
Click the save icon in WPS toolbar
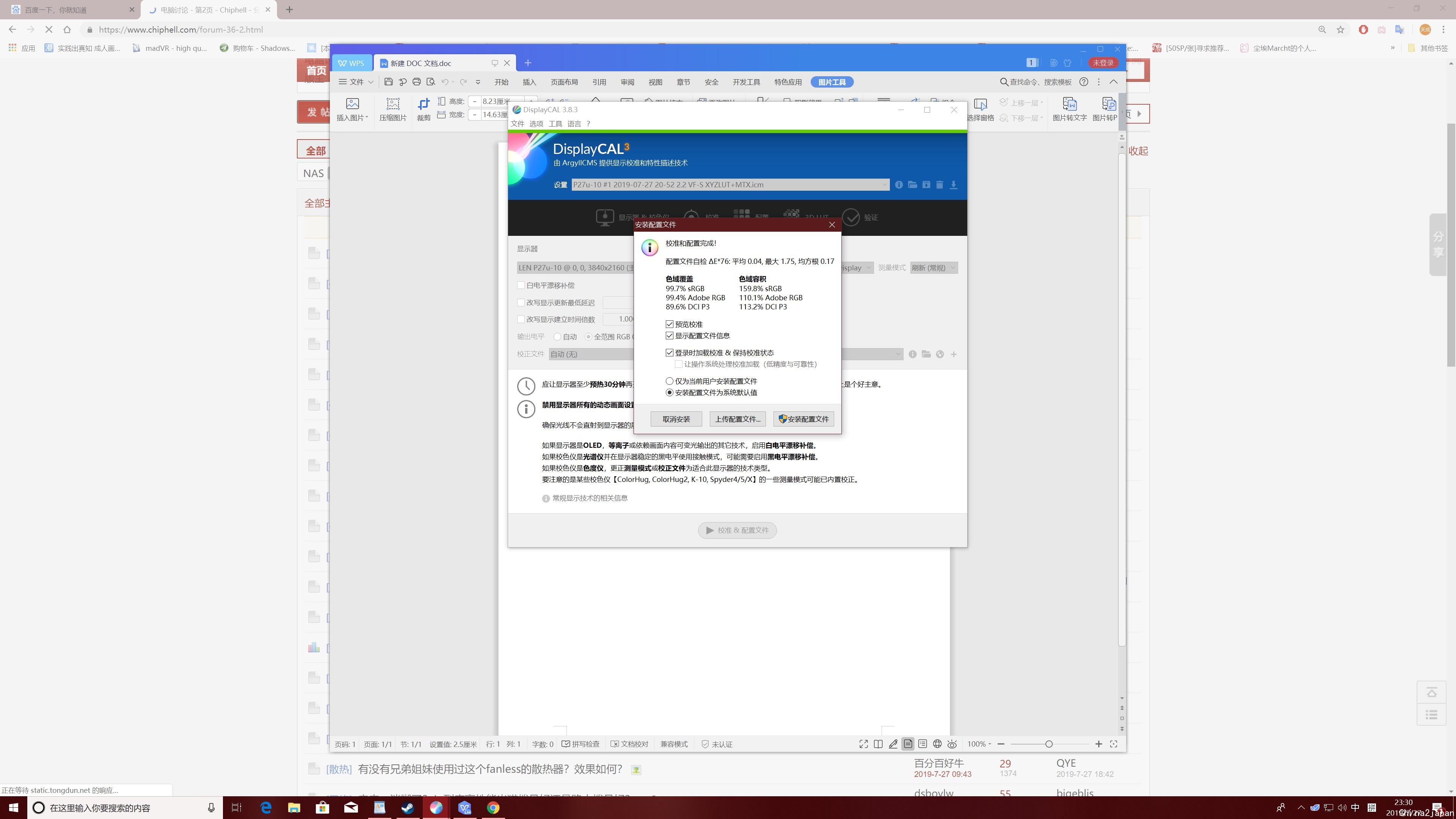tap(388, 82)
